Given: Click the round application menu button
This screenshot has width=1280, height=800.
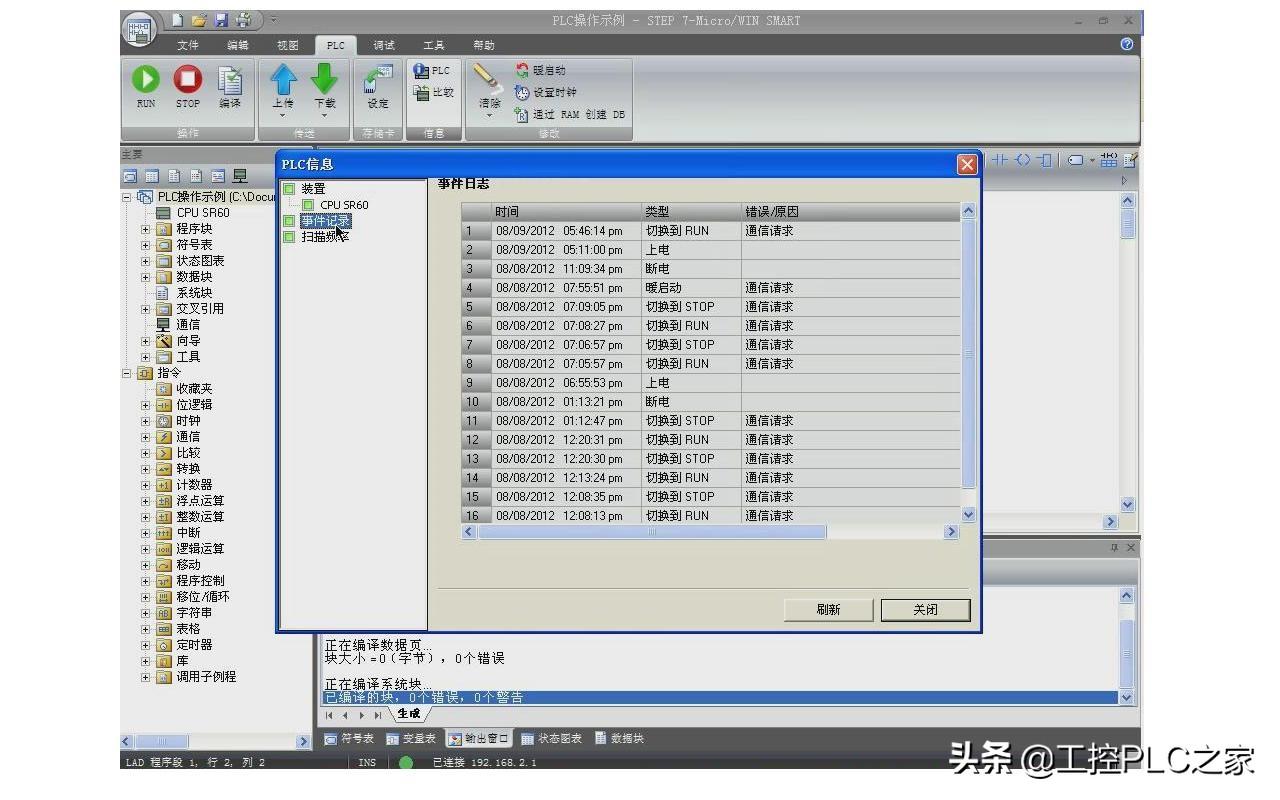Looking at the screenshot, I should point(140,30).
